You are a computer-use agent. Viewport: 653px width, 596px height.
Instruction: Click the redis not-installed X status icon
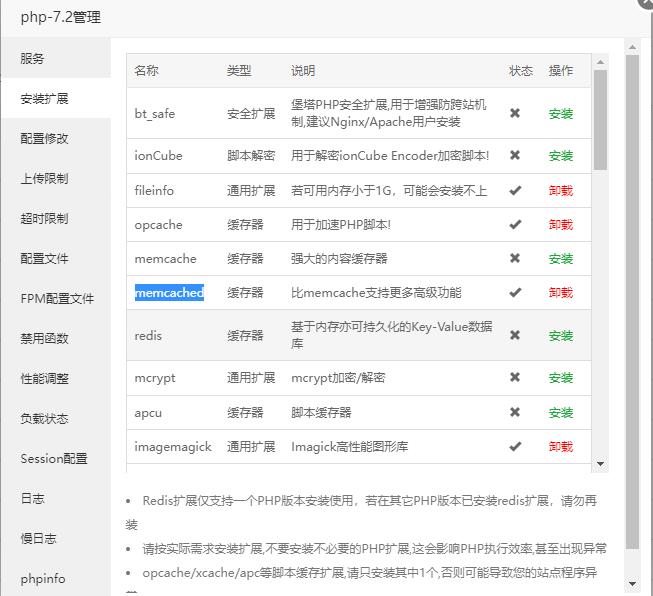[x=515, y=335]
